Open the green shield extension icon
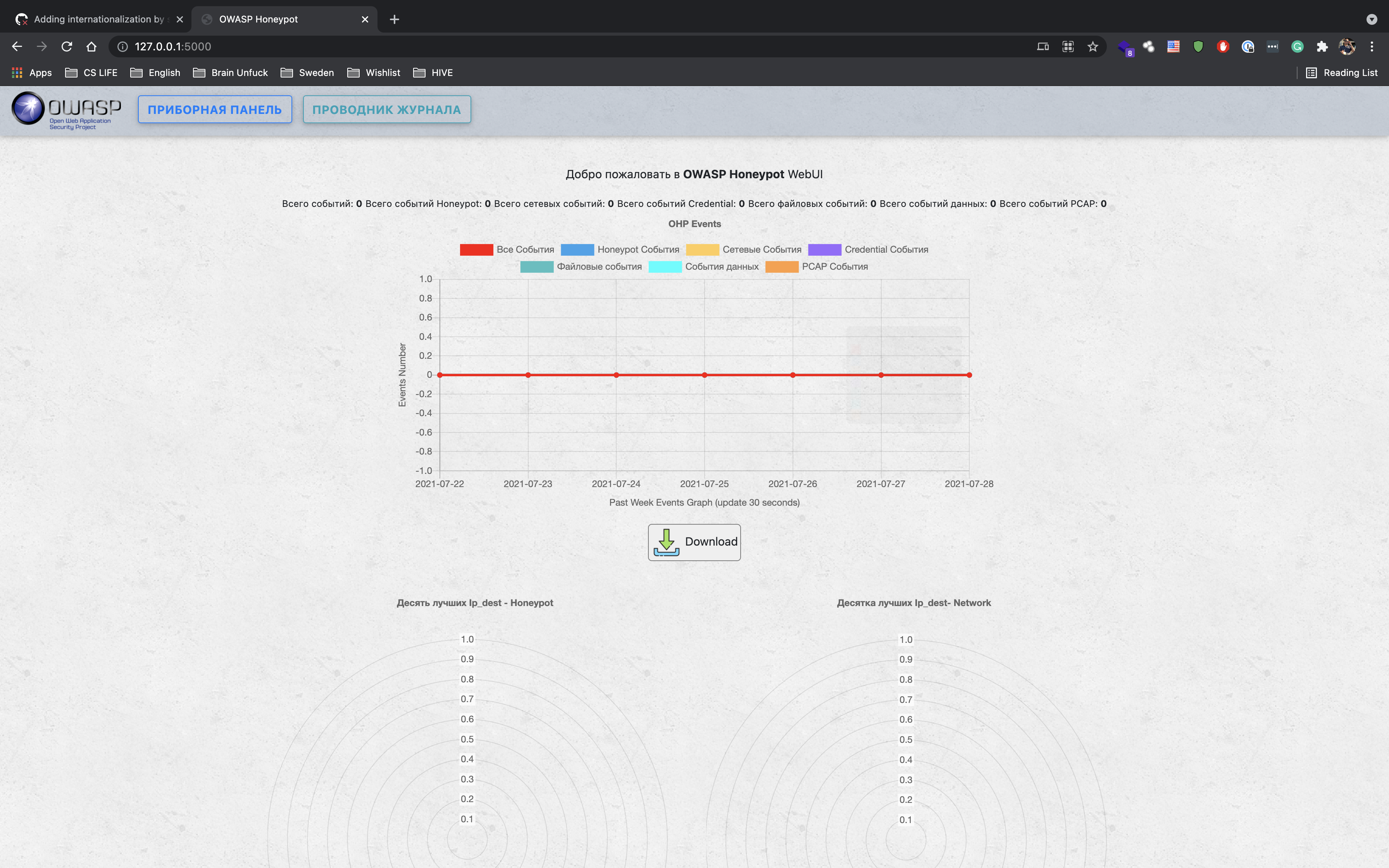 click(x=1198, y=46)
